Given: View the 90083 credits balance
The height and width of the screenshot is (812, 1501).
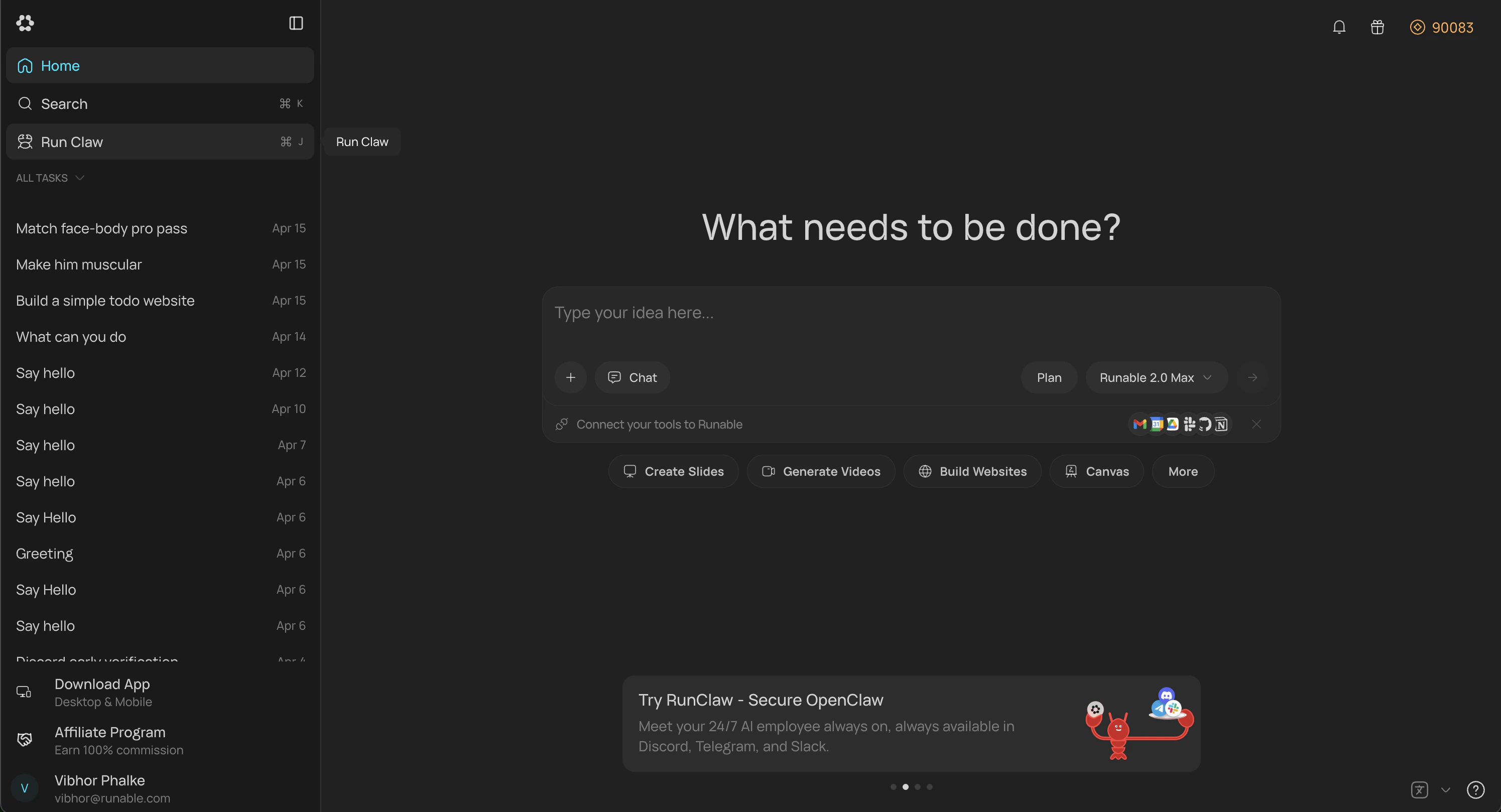Looking at the screenshot, I should coord(1442,28).
